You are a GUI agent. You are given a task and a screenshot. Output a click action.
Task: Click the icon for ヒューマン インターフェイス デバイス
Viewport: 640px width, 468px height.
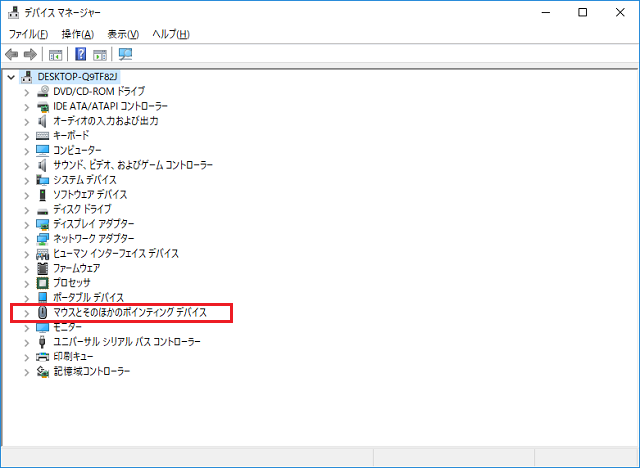click(42, 254)
